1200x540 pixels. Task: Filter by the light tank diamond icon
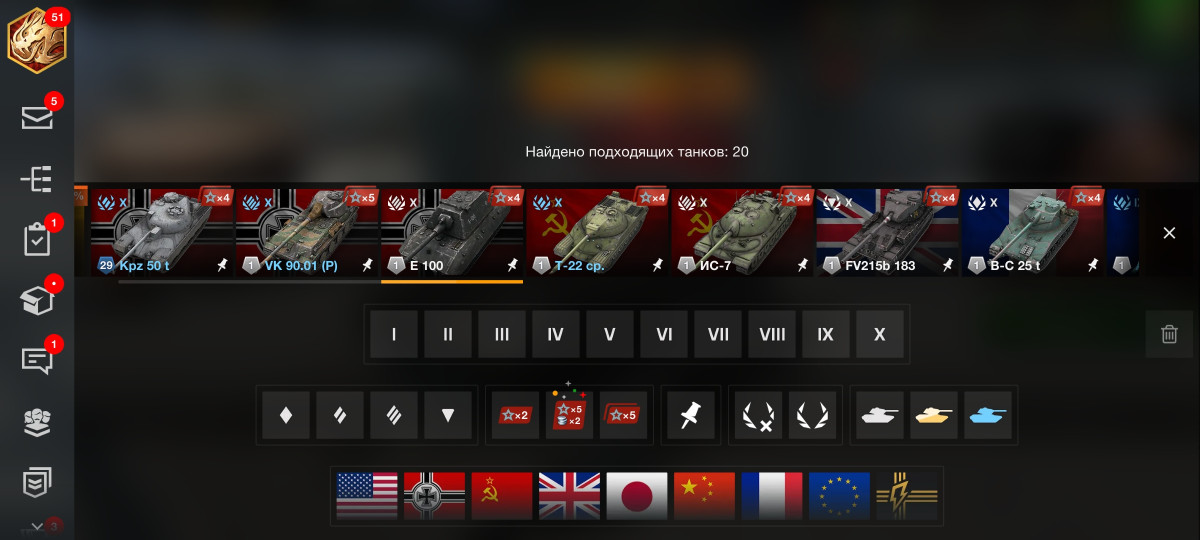286,415
